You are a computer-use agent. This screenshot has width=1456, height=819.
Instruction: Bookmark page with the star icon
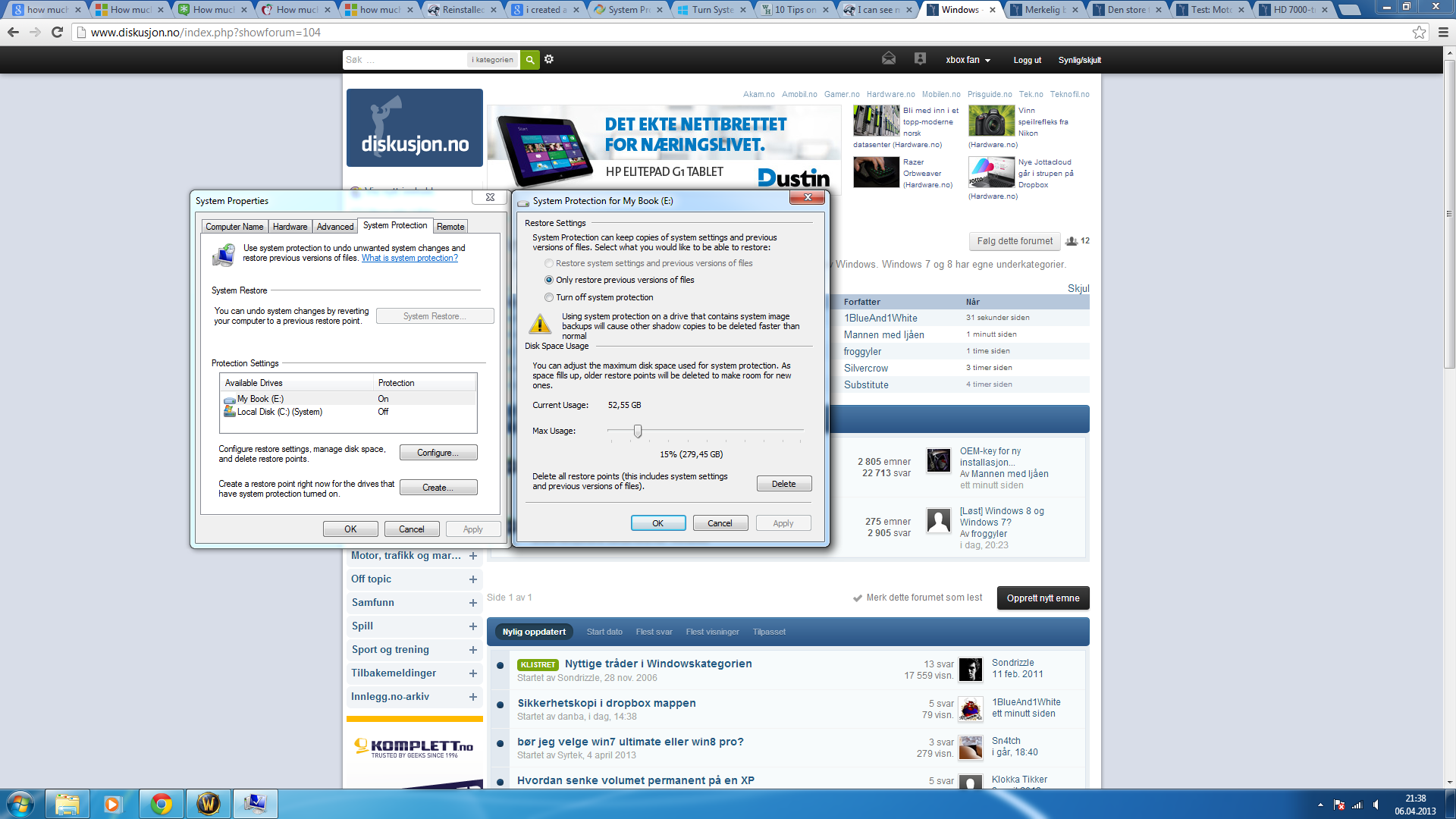coord(1419,32)
